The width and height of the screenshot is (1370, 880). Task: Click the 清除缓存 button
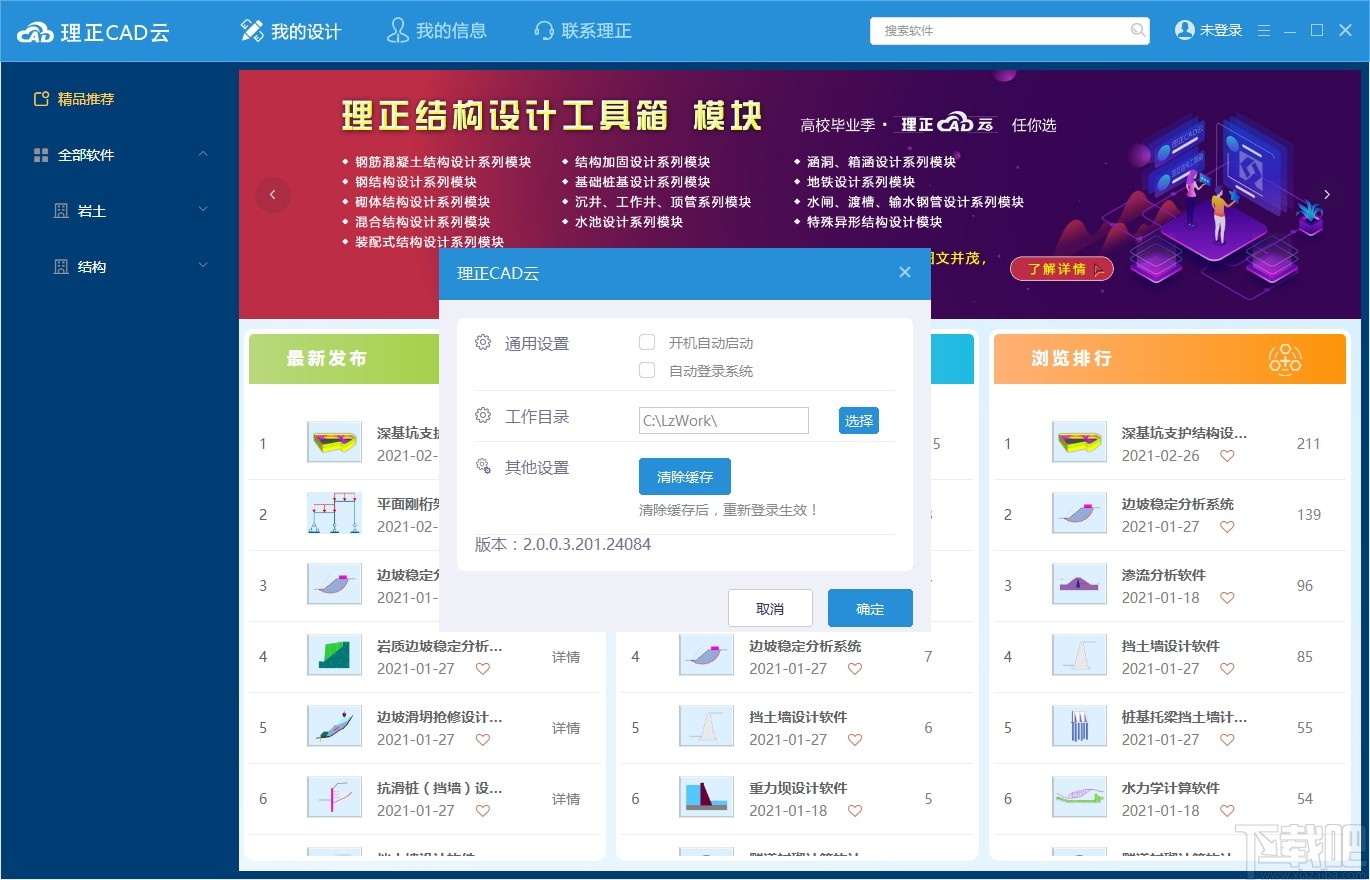[684, 477]
